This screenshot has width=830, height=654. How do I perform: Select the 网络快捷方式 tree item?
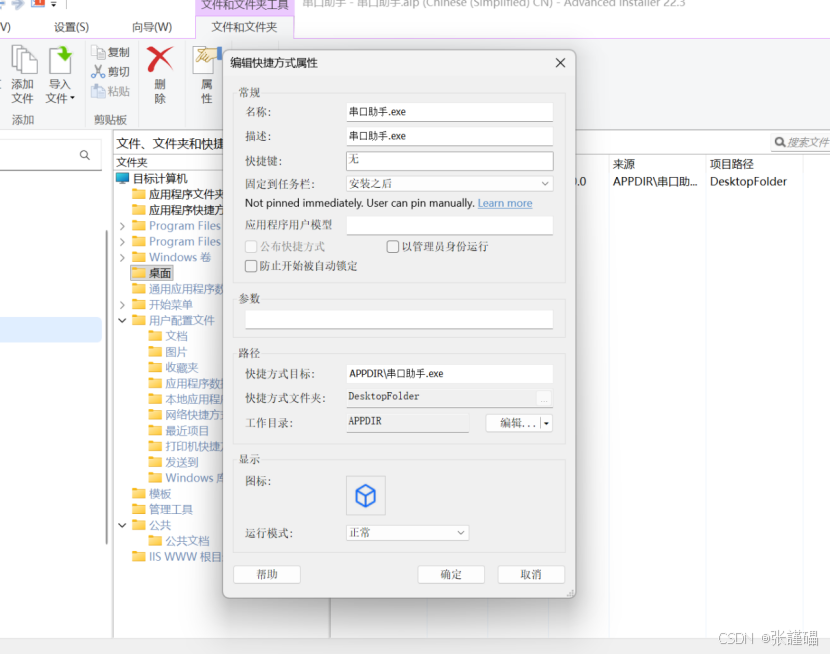(x=186, y=415)
